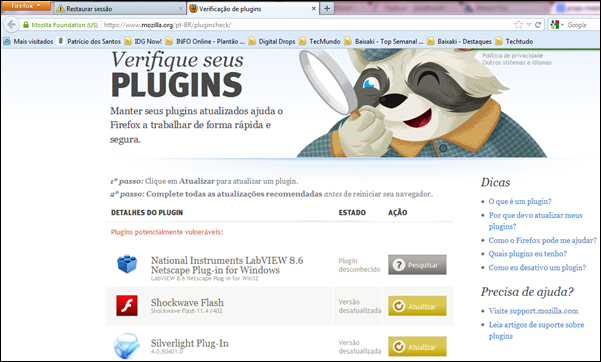Click Pesquisar button for LabVIEW plugin
This screenshot has width=601, height=362.
click(x=417, y=265)
